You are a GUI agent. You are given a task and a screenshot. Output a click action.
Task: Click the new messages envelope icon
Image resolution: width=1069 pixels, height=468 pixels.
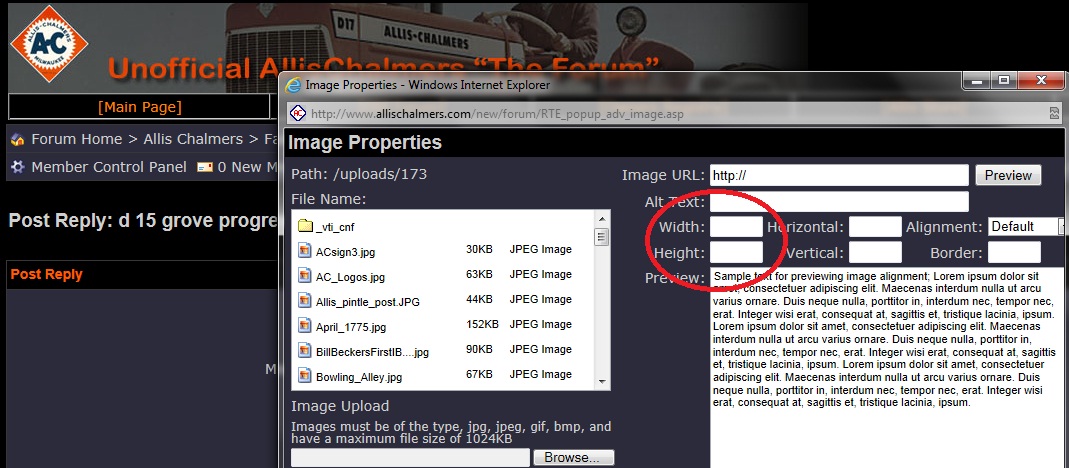tap(205, 167)
